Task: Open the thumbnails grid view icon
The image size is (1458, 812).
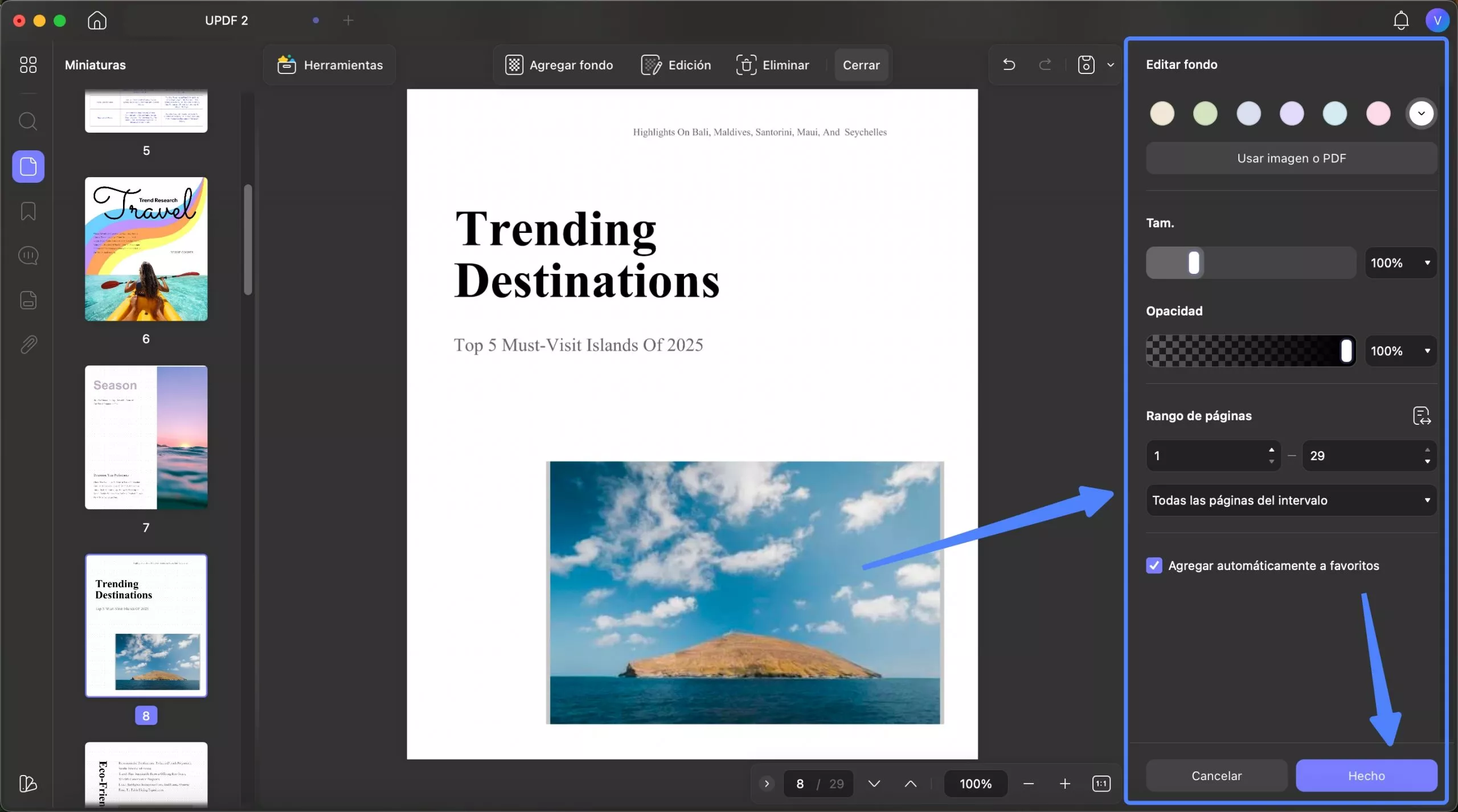Action: pyautogui.click(x=28, y=64)
